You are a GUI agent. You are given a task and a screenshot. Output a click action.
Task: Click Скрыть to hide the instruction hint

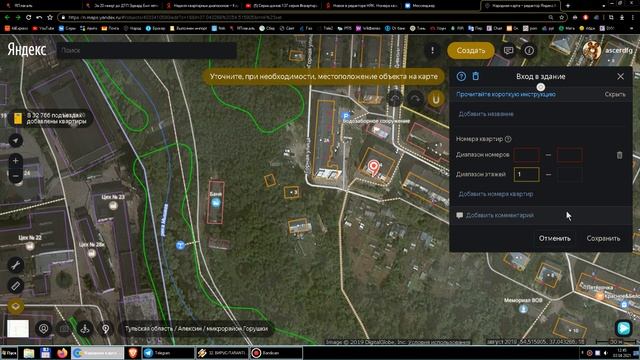coord(615,94)
